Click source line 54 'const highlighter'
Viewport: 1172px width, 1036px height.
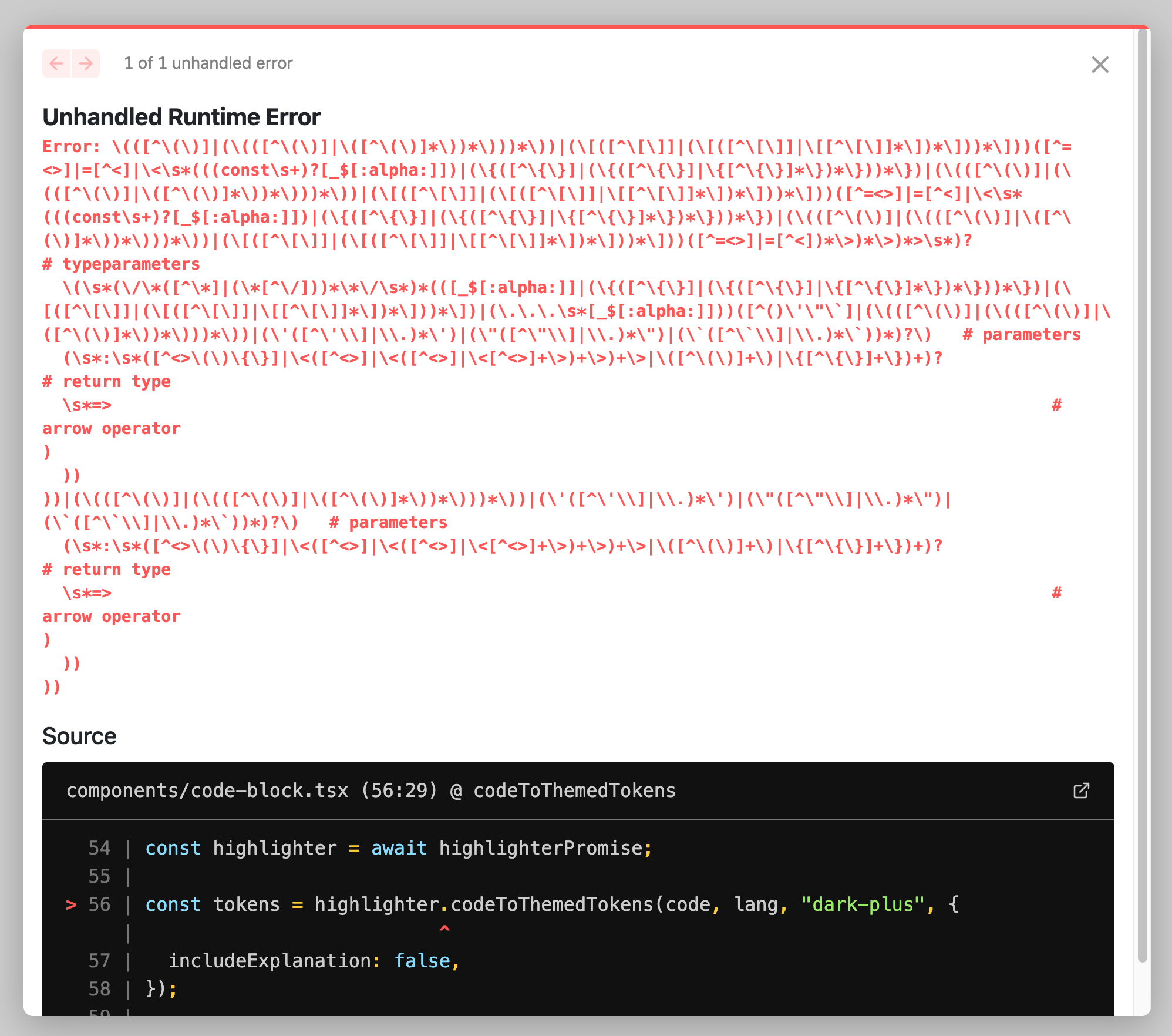[x=399, y=848]
